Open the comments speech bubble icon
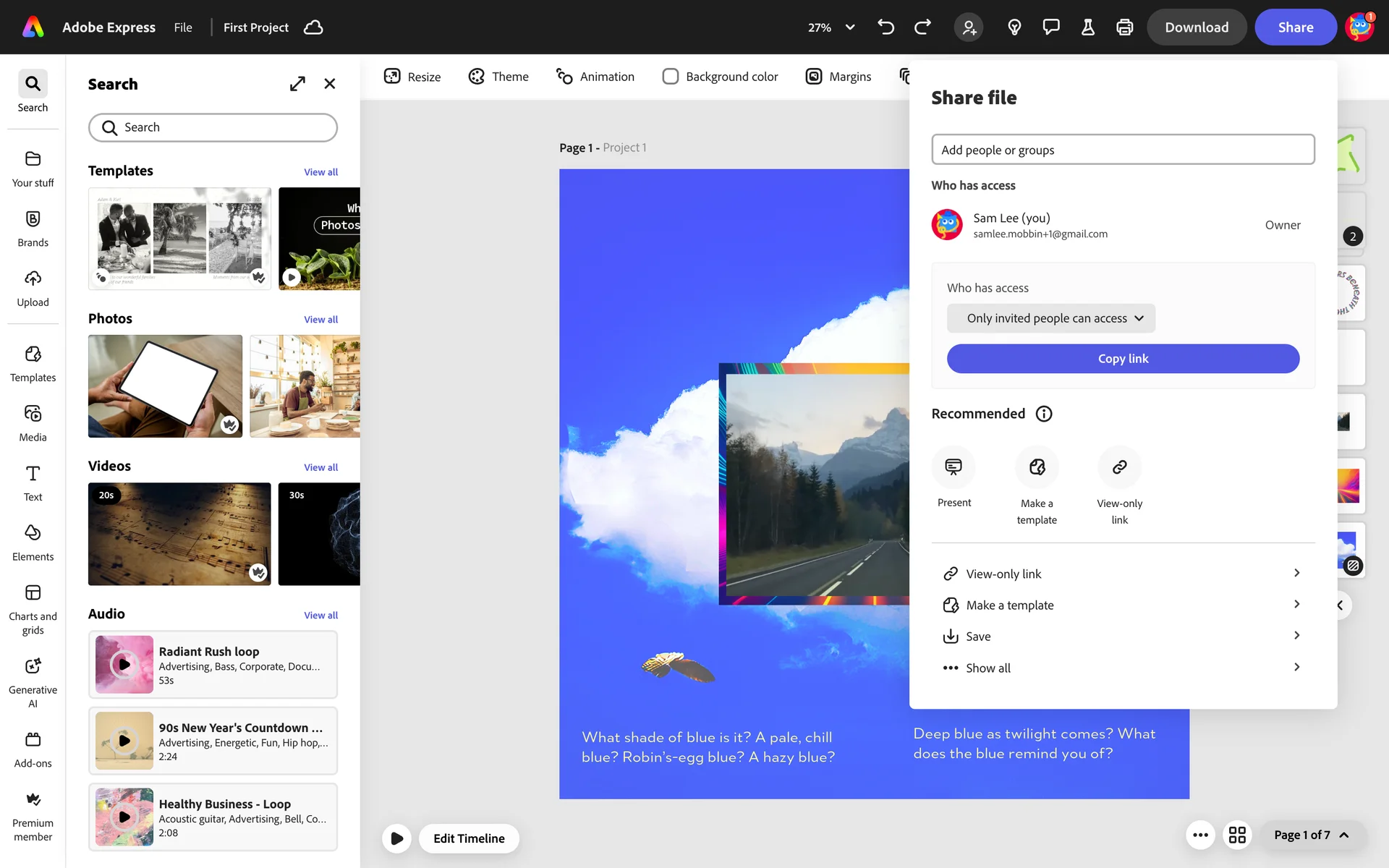The image size is (1389, 868). pyautogui.click(x=1050, y=27)
